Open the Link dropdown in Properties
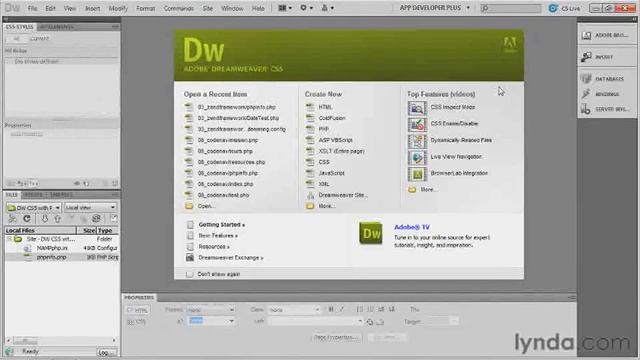 click(315, 322)
